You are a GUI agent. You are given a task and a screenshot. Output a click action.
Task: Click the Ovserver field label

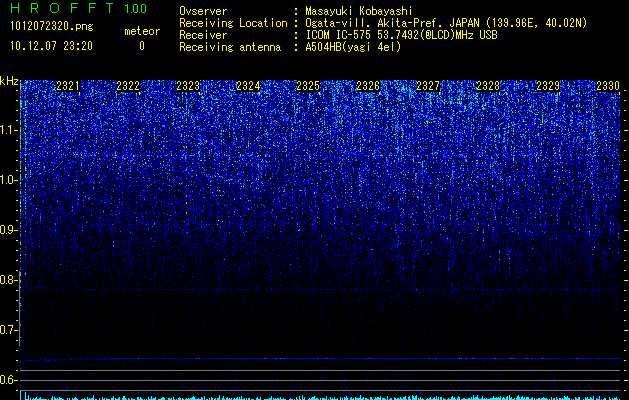203,11
